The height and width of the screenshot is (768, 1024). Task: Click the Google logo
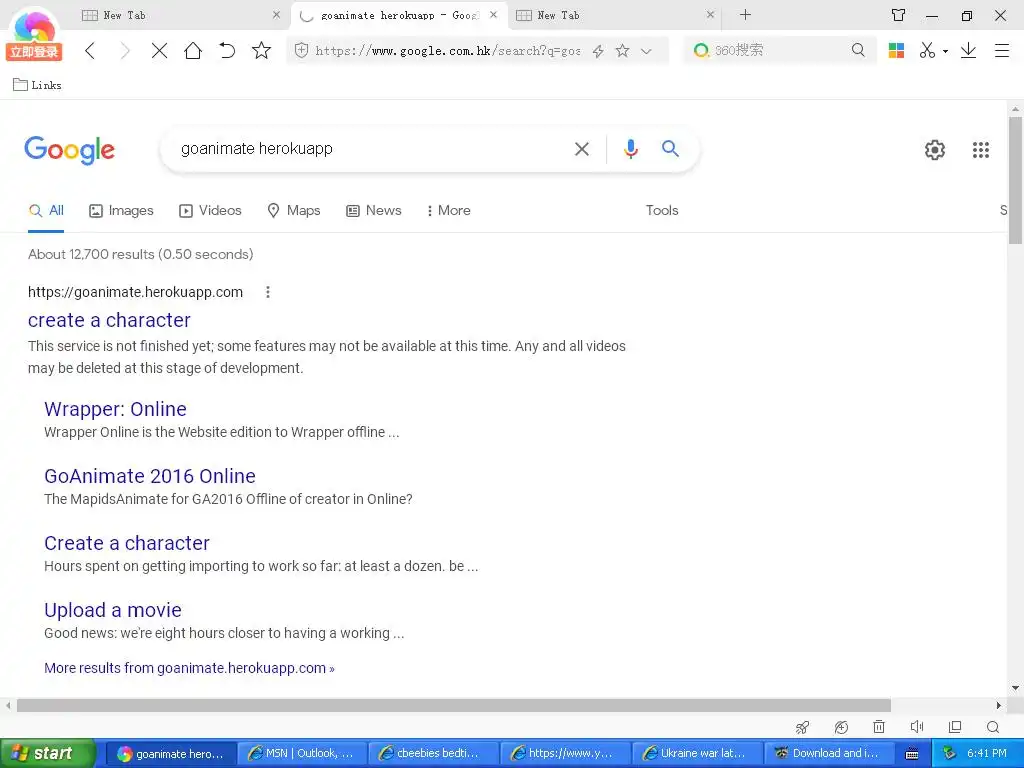pos(69,150)
